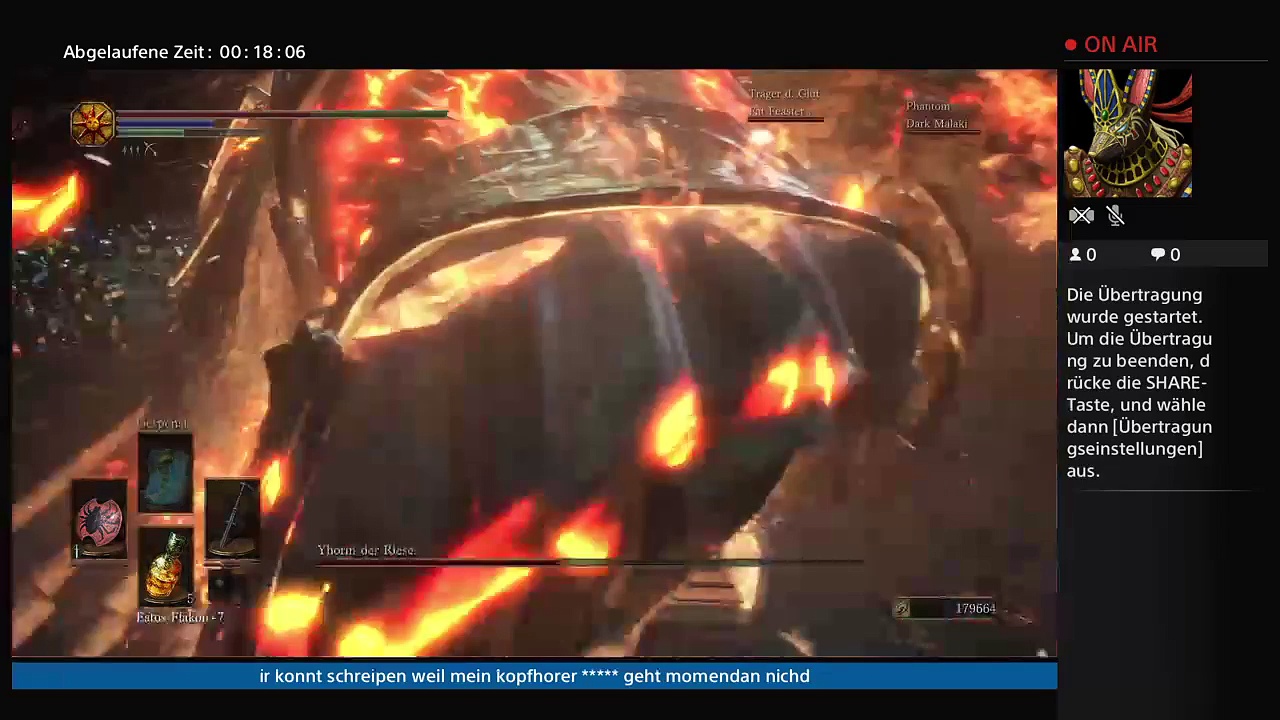Click the Yhorm der Riese boss health bar
The image size is (1280, 720).
590,563
